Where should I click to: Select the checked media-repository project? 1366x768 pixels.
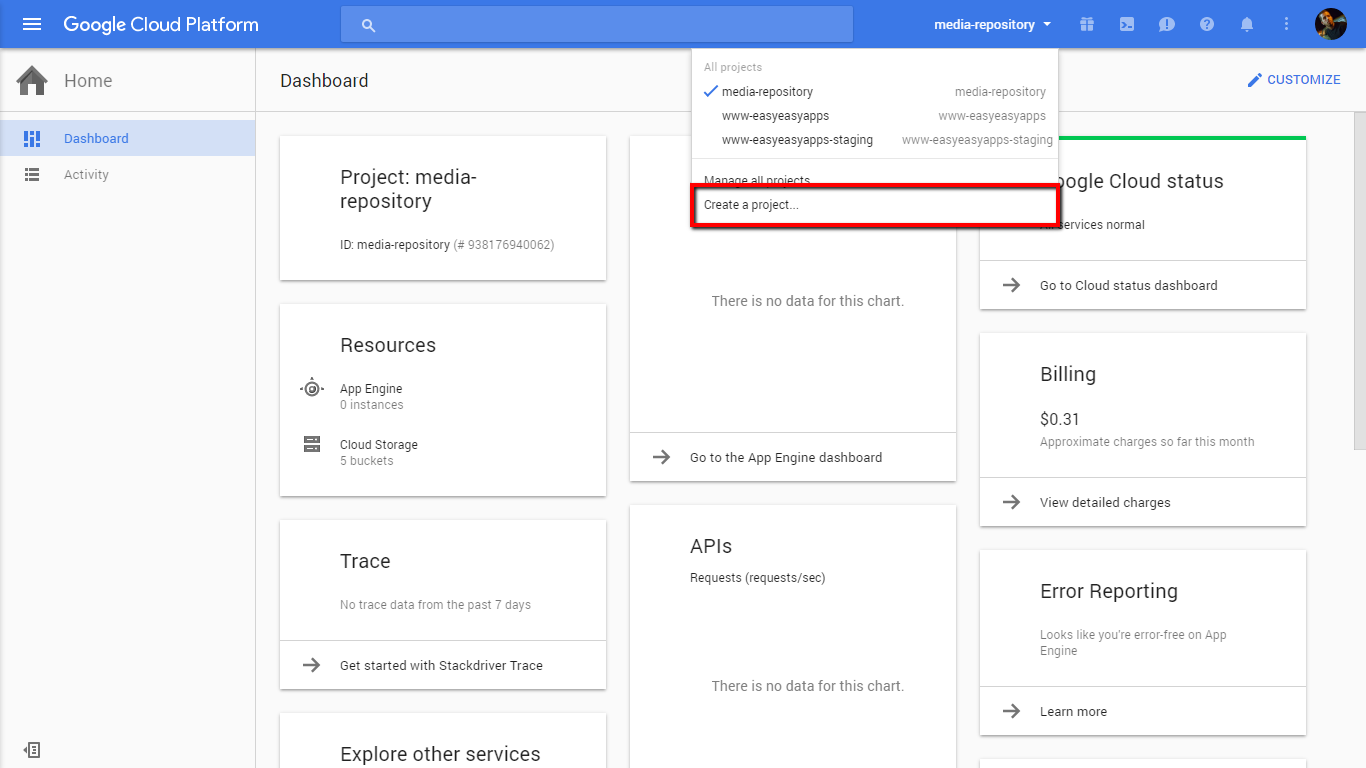point(767,92)
